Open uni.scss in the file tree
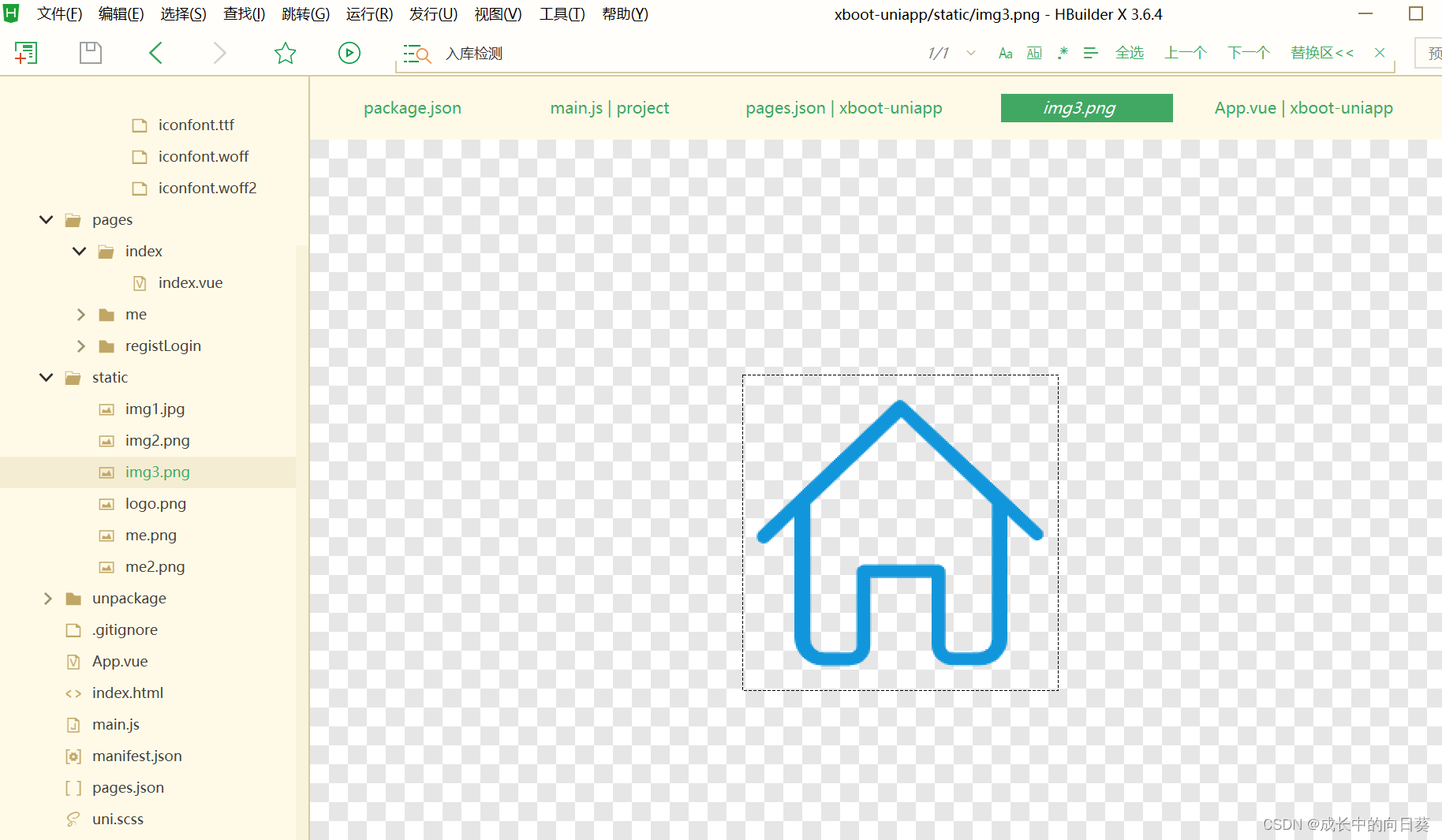 pos(118,819)
